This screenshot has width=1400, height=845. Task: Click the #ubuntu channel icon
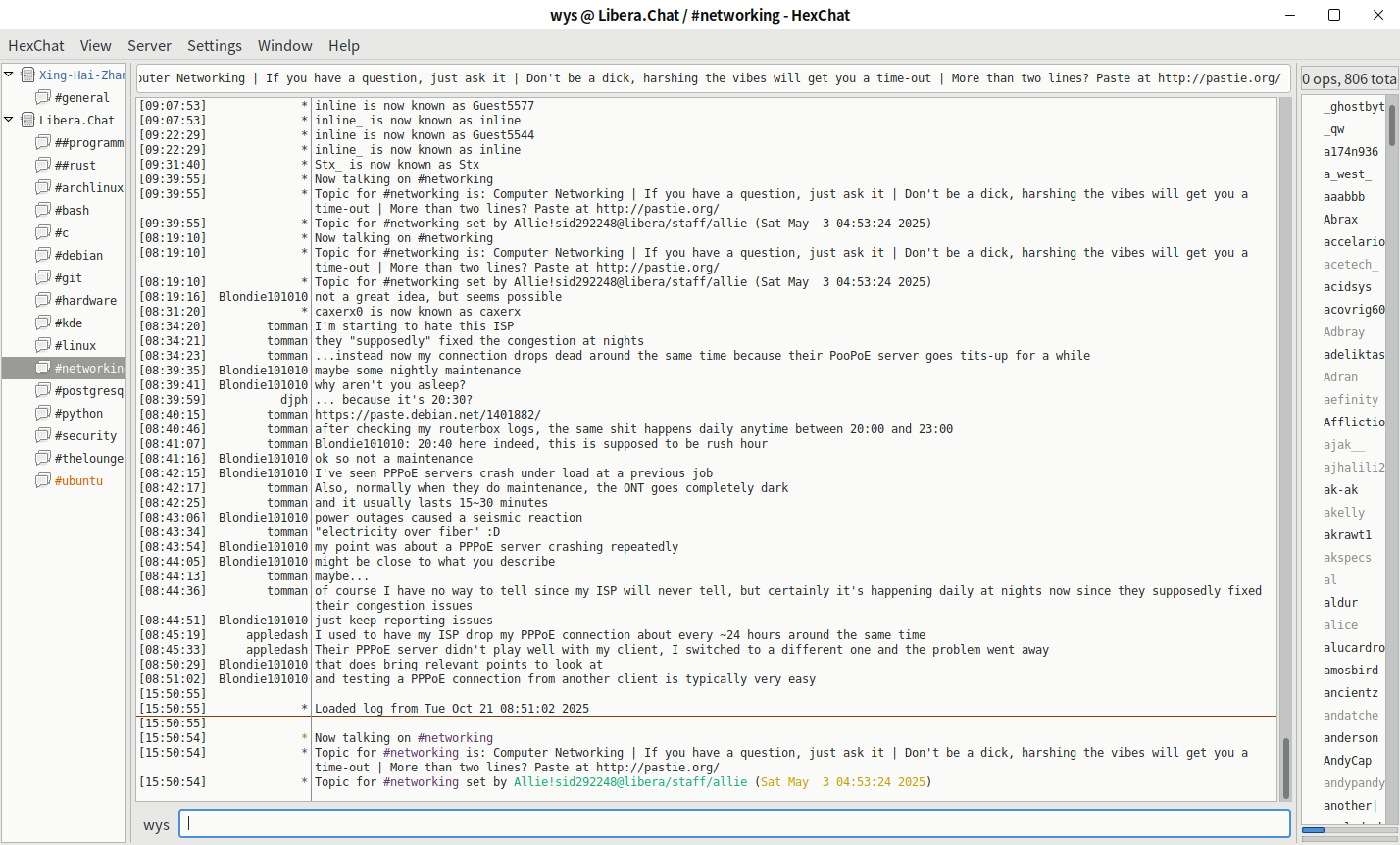pyautogui.click(x=43, y=480)
